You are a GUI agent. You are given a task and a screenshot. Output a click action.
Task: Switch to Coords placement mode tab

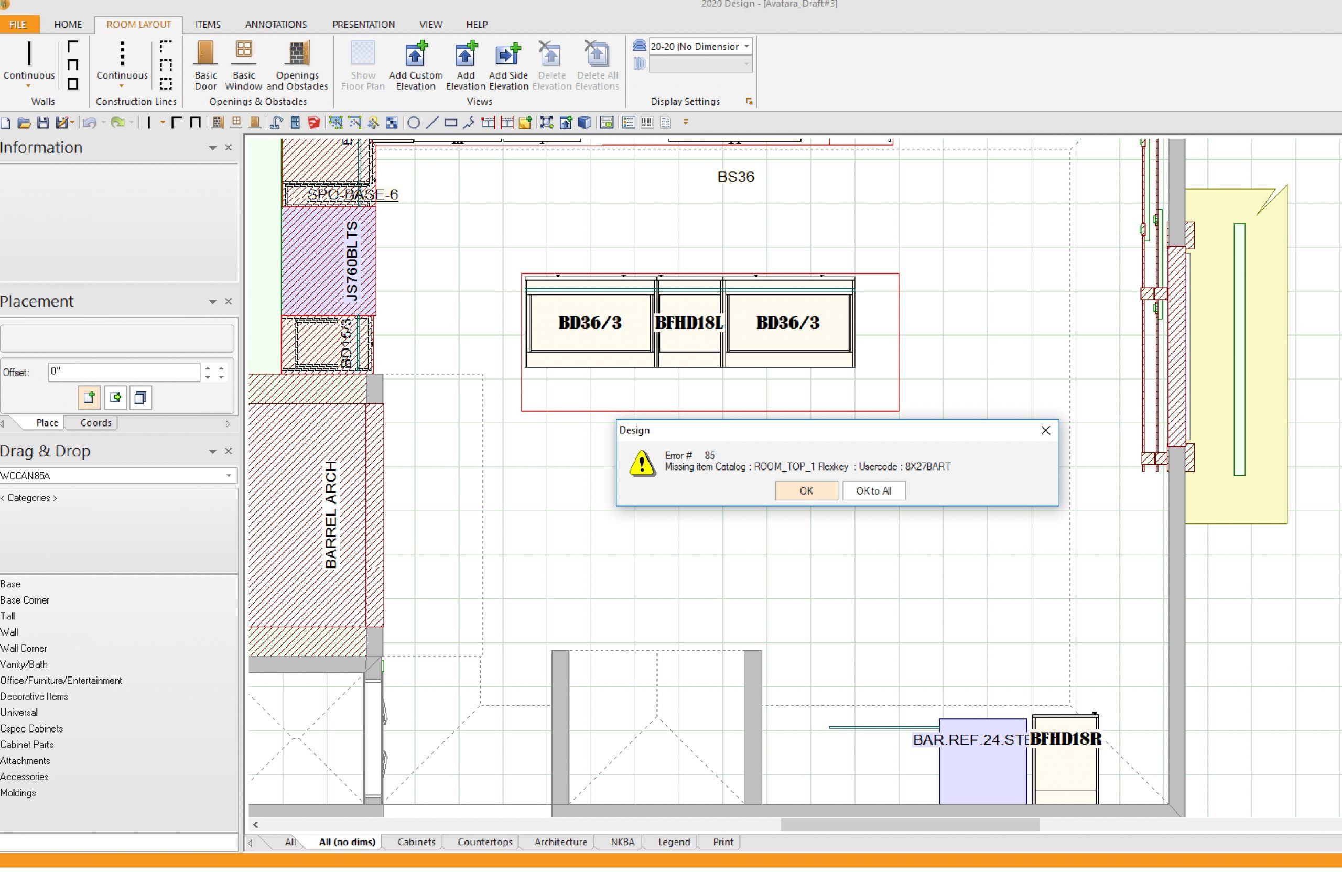(95, 423)
